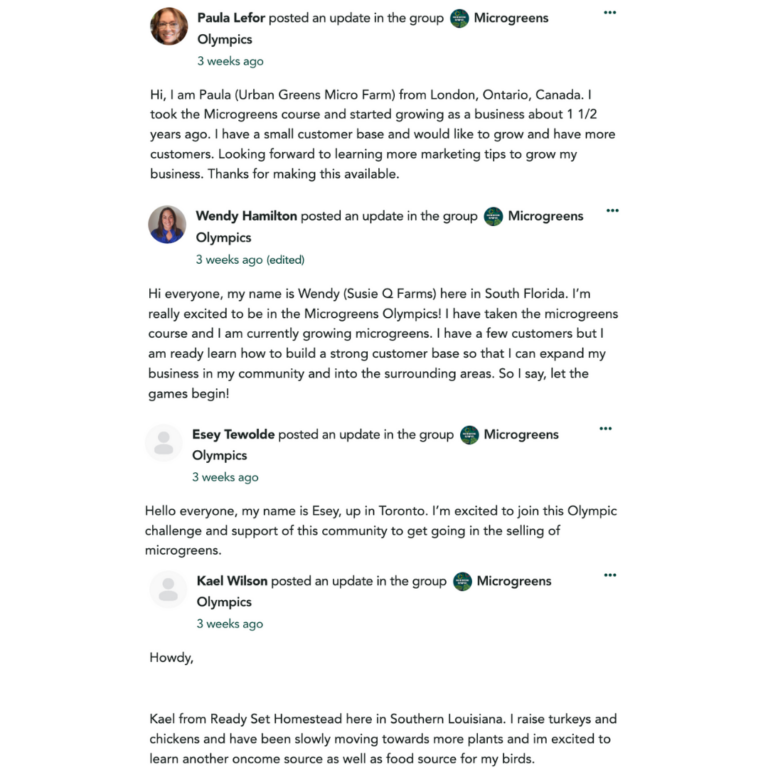The height and width of the screenshot is (768, 768).
Task: Click Wendy Hamilton's avatar picture
Action: 166,224
